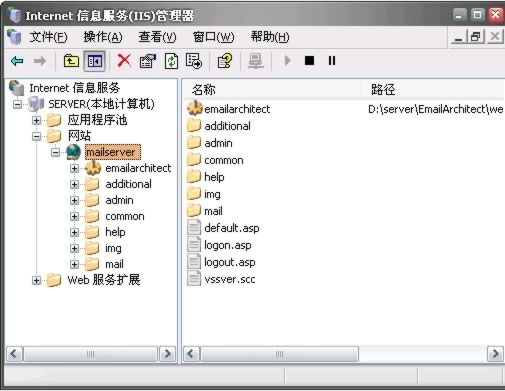The image size is (505, 391).
Task: Click the IIS Manager title bar icon
Action: tap(14, 15)
